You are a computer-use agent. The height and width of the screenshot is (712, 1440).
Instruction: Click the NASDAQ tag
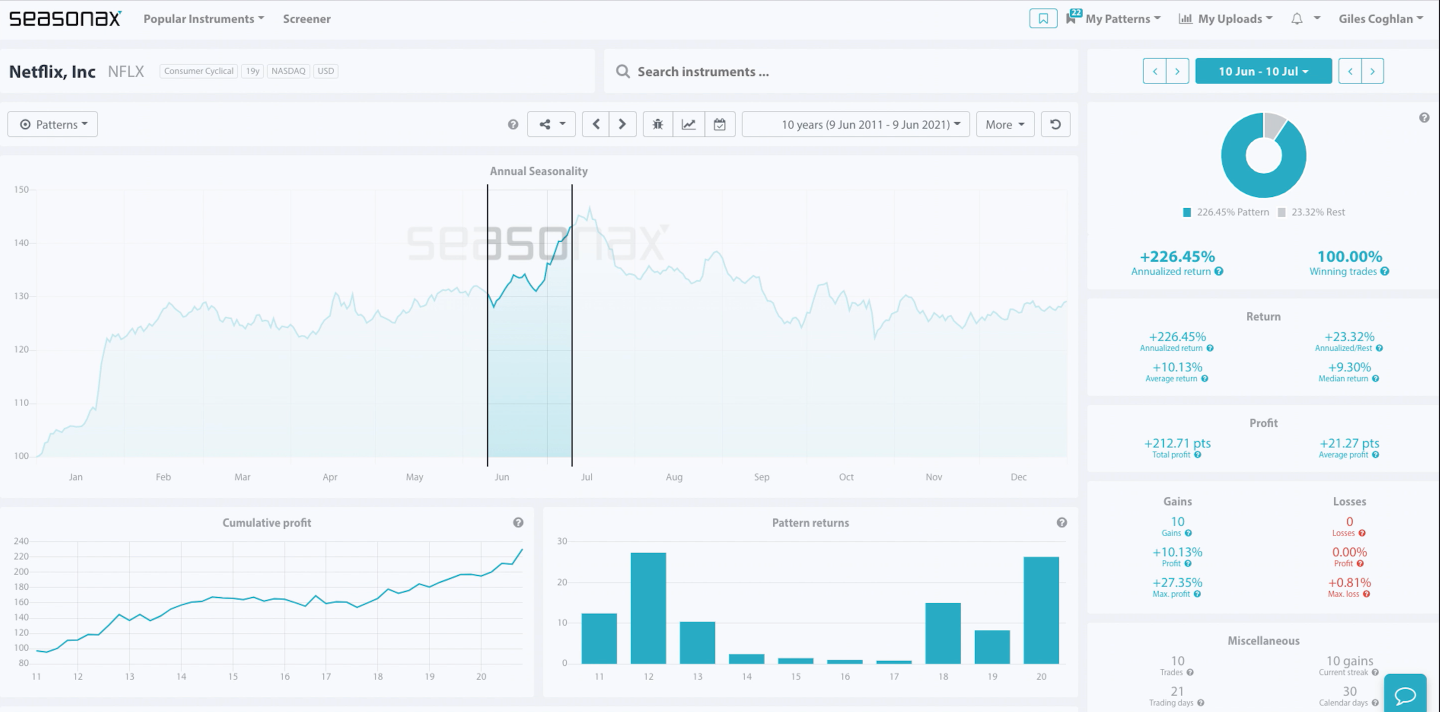click(288, 71)
